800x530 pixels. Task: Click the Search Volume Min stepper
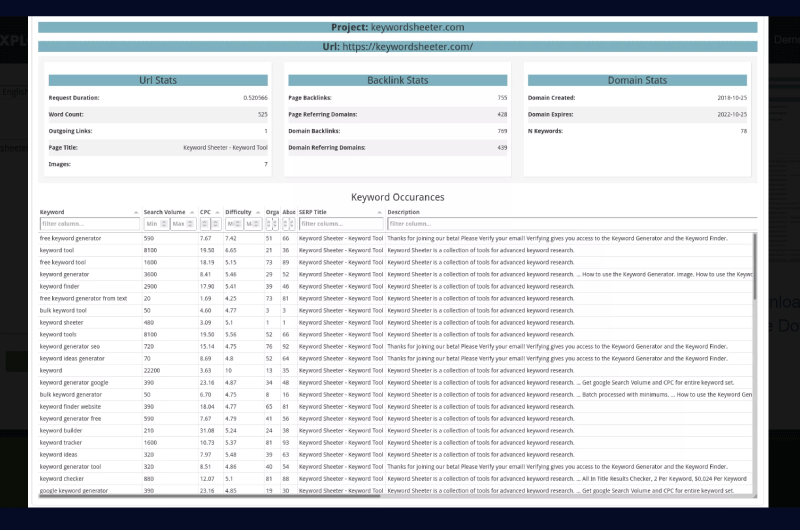[164, 223]
